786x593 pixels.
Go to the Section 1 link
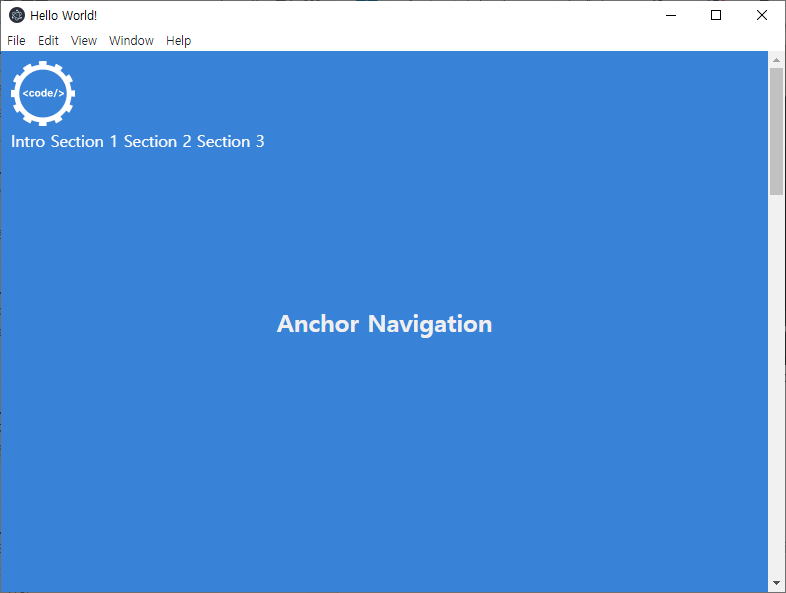pyautogui.click(x=84, y=142)
